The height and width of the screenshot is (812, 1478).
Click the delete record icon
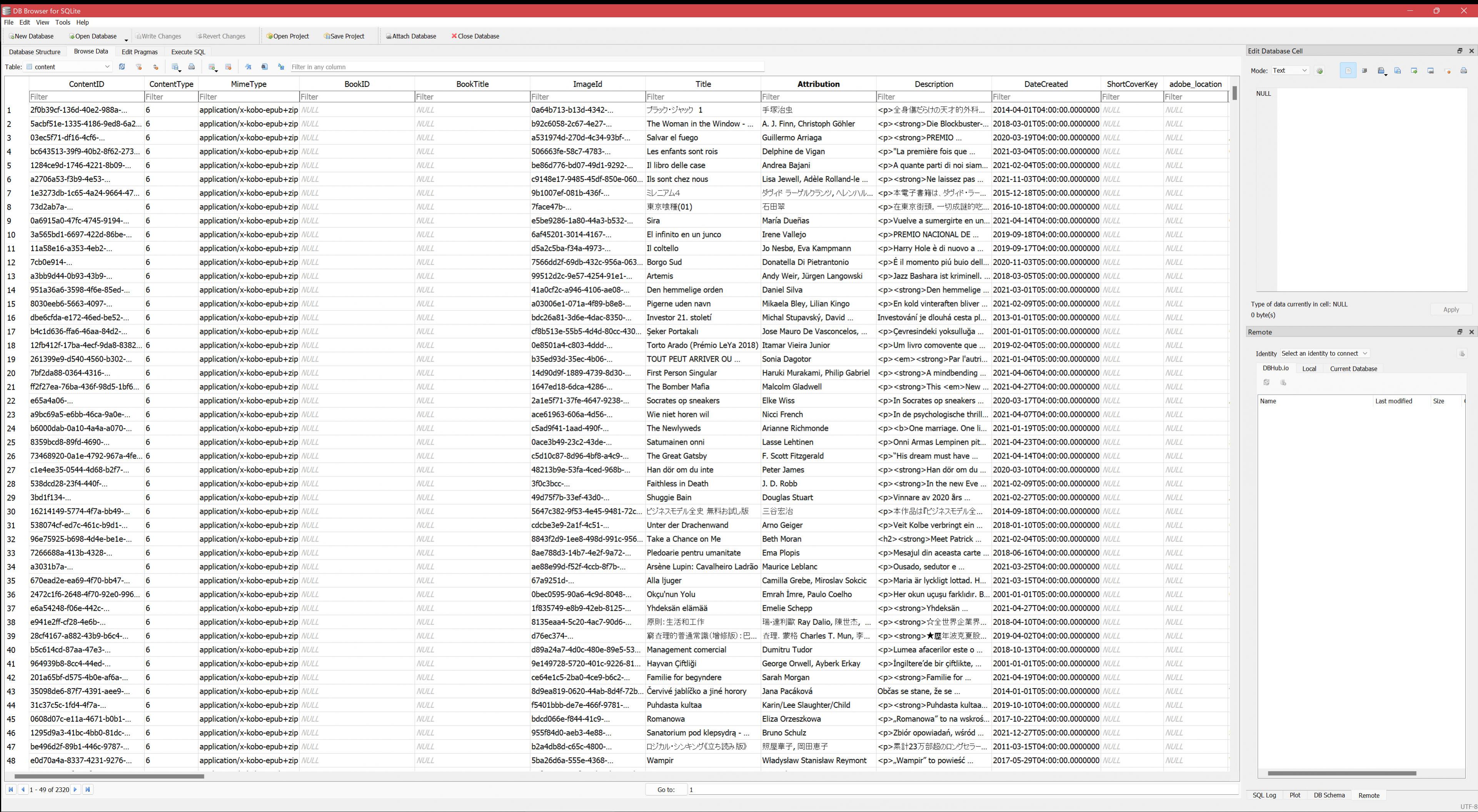(x=228, y=67)
